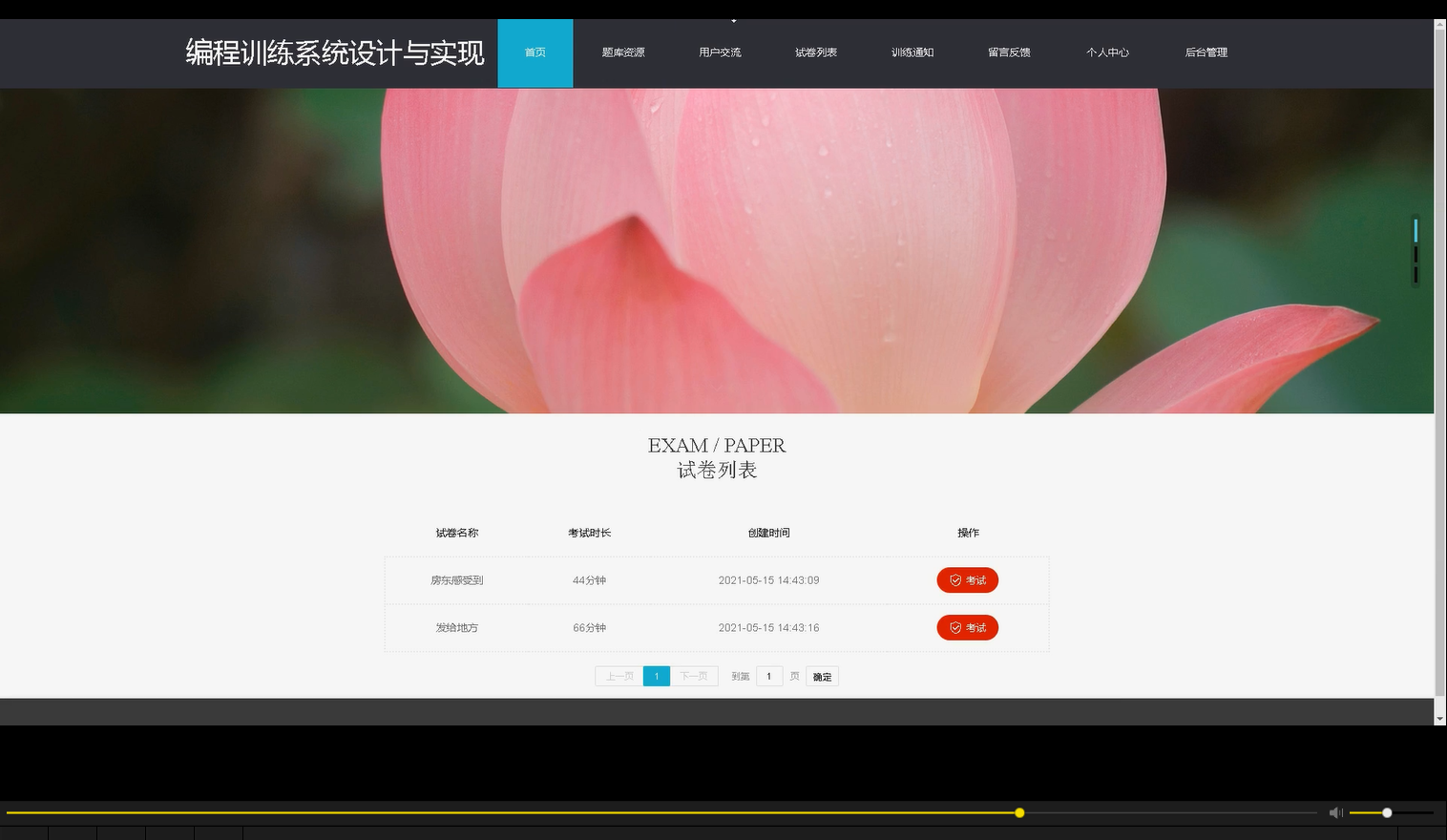Open the 题库资源 menu item
This screenshot has height=840, width=1447.
tap(623, 52)
